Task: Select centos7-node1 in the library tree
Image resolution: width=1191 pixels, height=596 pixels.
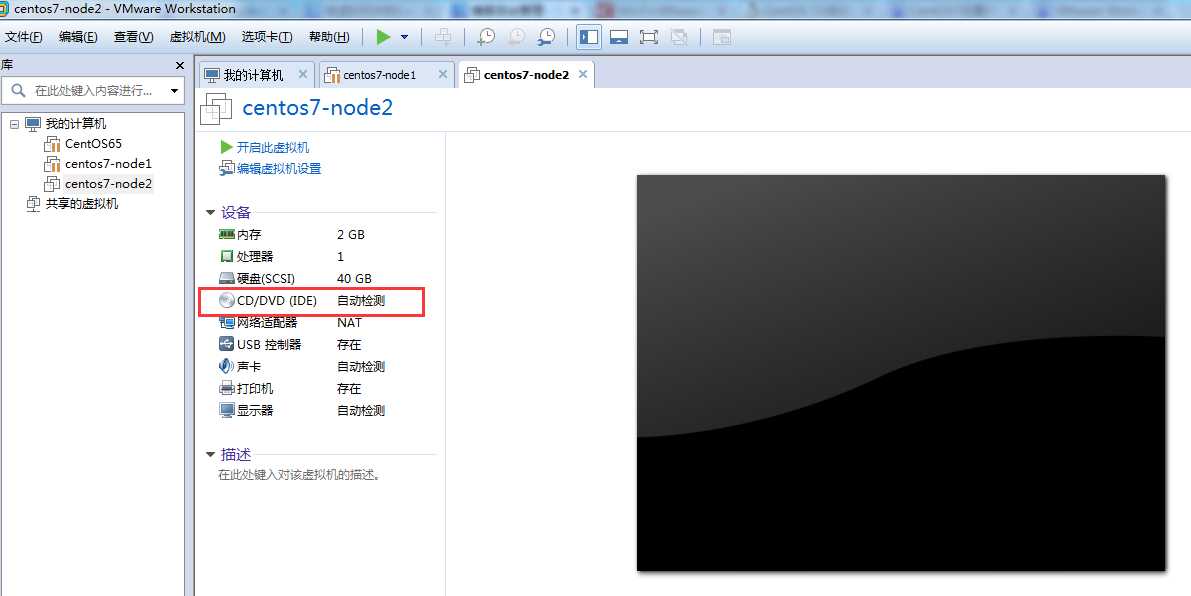Action: click(x=109, y=163)
